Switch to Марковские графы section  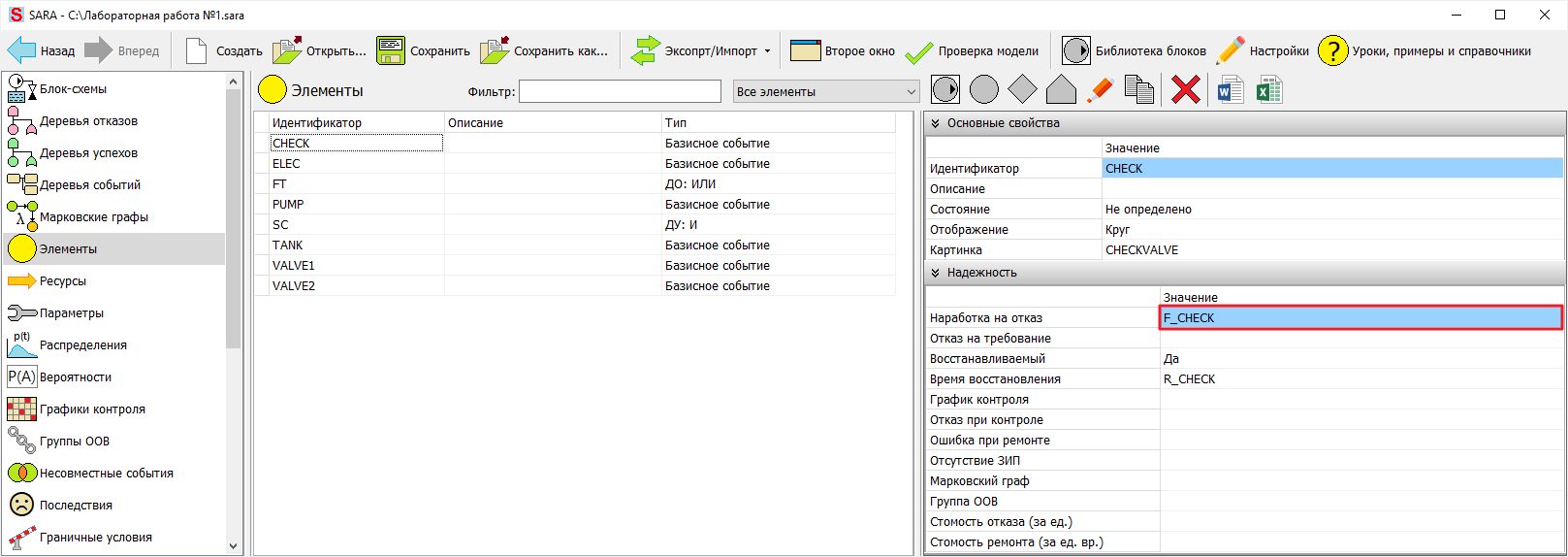pyautogui.click(x=93, y=217)
